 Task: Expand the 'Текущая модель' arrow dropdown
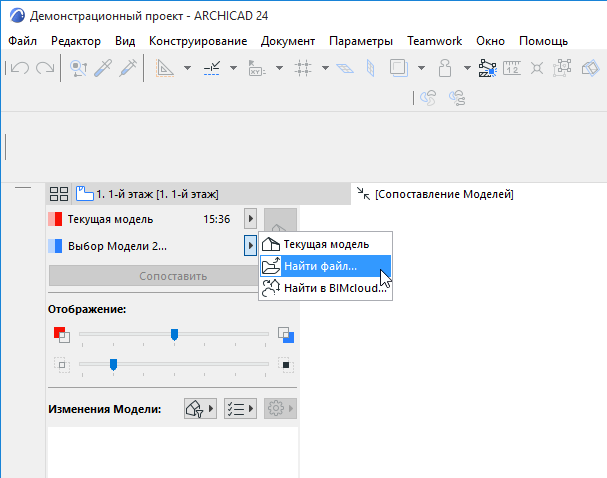(x=250, y=219)
